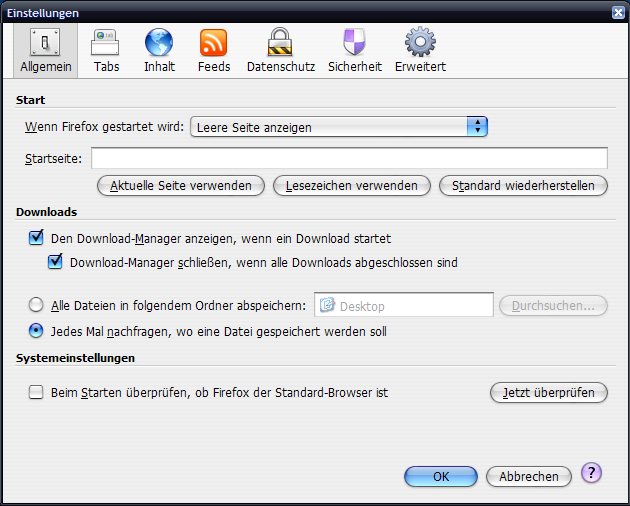
Task: Select Alle Dateien in folgendem Ordner abspeichern
Action: pyautogui.click(x=36, y=305)
